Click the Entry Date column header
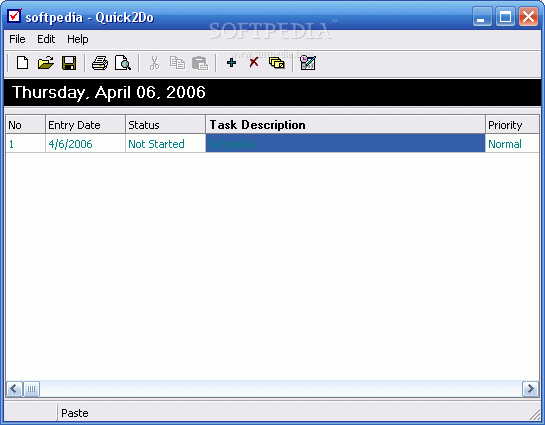The height and width of the screenshot is (425, 545). point(85,124)
